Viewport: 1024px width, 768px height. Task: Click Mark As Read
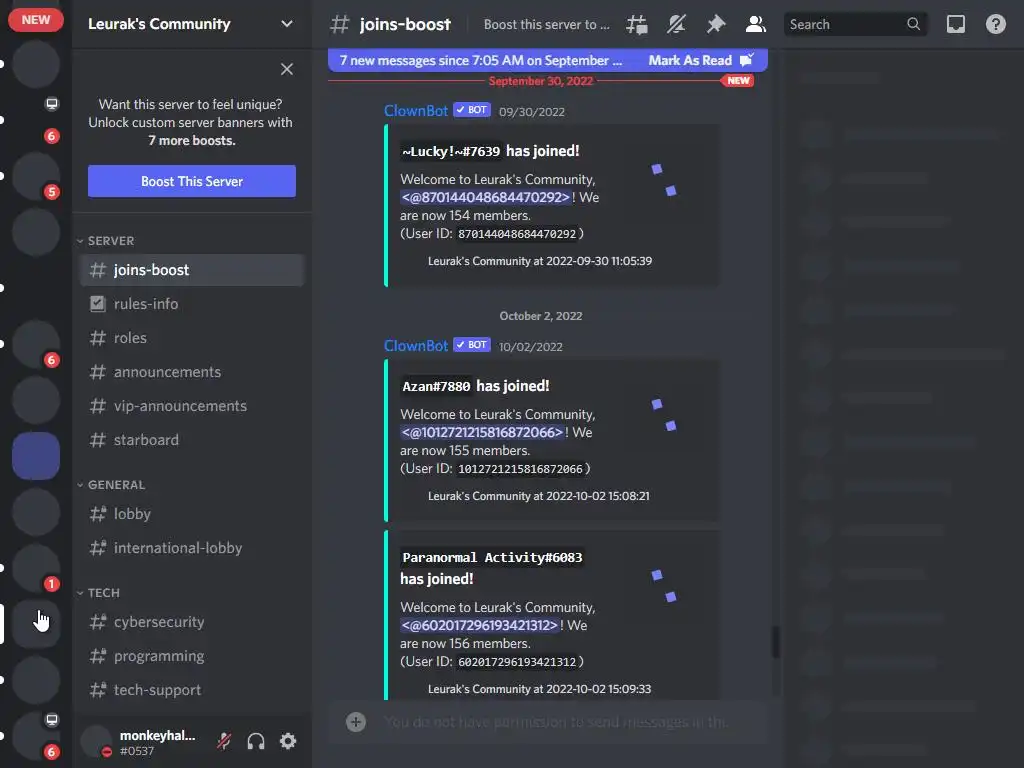click(700, 61)
